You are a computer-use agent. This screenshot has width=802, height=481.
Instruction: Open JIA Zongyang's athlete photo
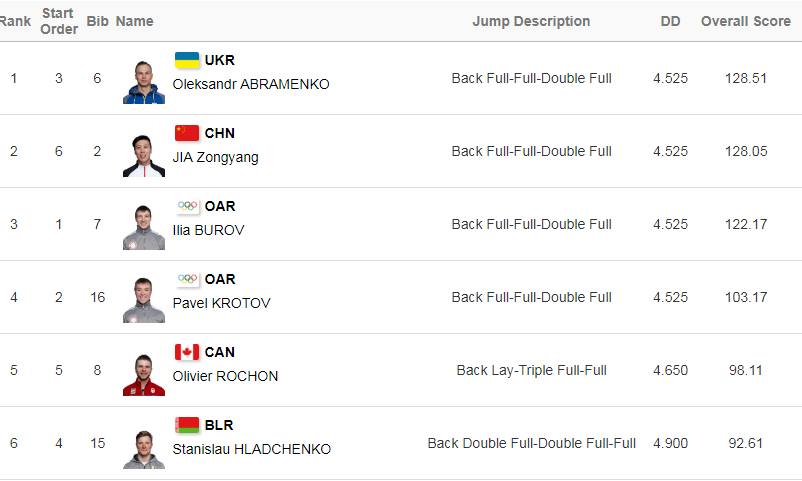(144, 156)
